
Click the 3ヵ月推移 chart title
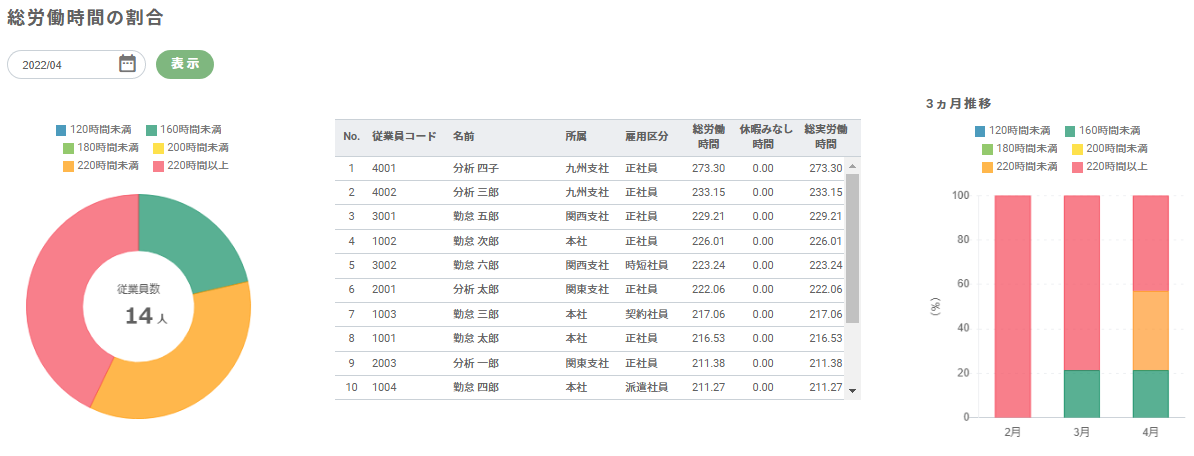(957, 103)
